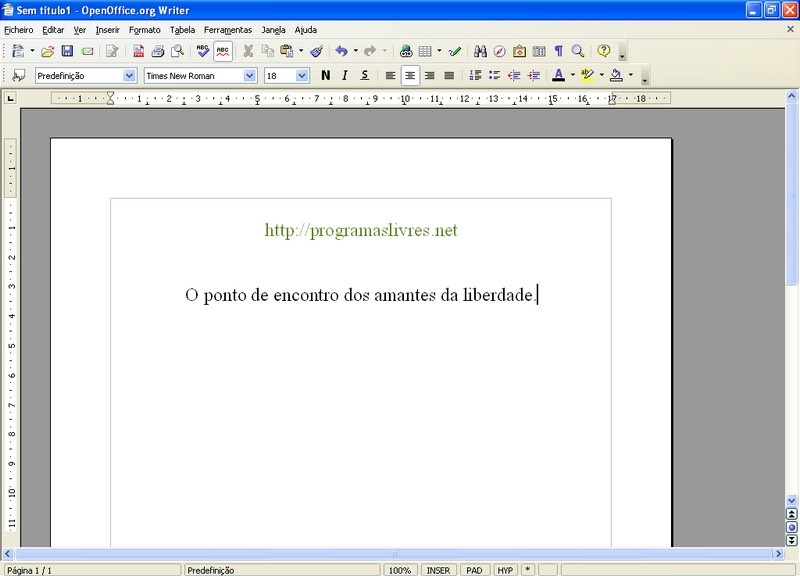Export the document directly as PDF
The height and width of the screenshot is (576, 800).
[x=140, y=49]
